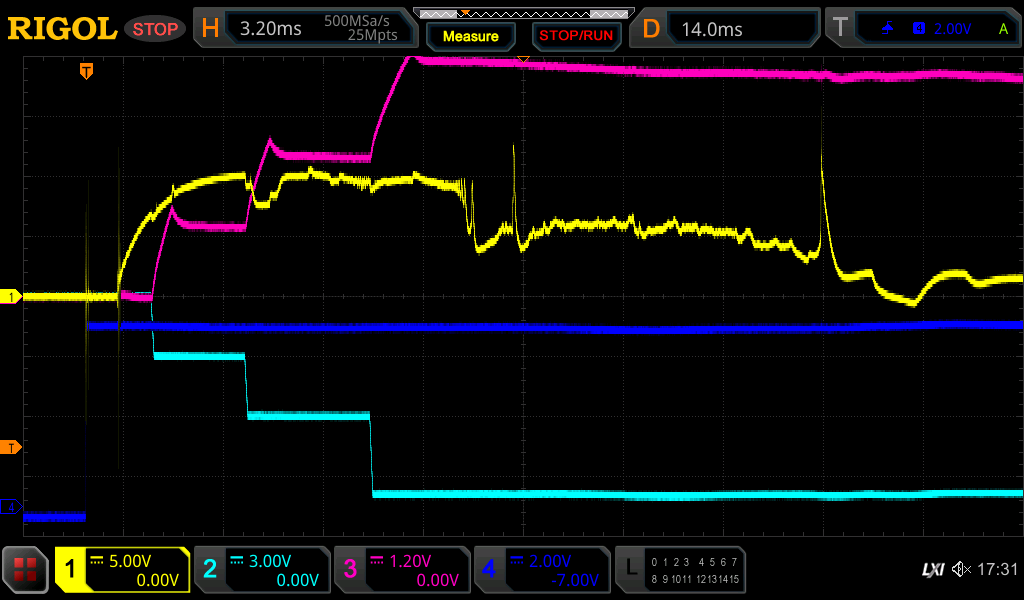
Task: Click the speaker sound icon
Action: [962, 569]
